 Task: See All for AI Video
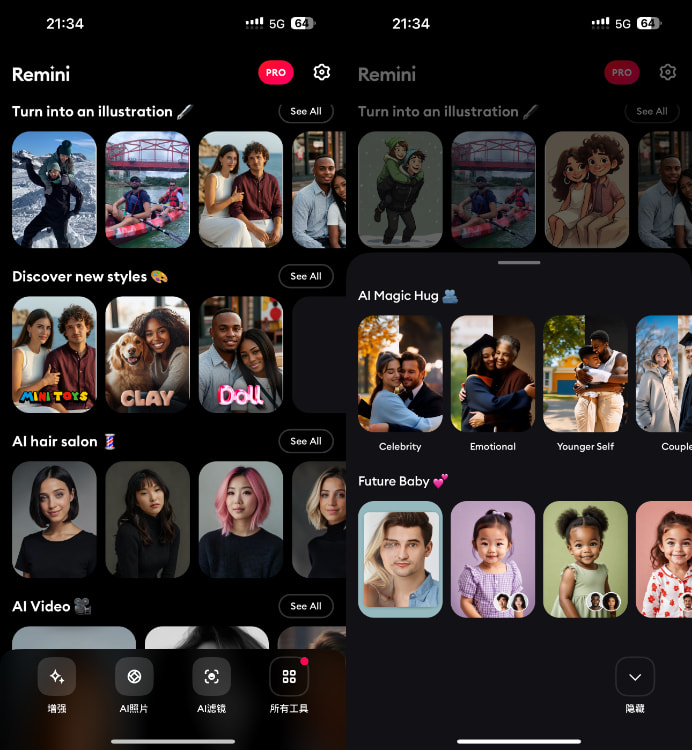click(306, 606)
